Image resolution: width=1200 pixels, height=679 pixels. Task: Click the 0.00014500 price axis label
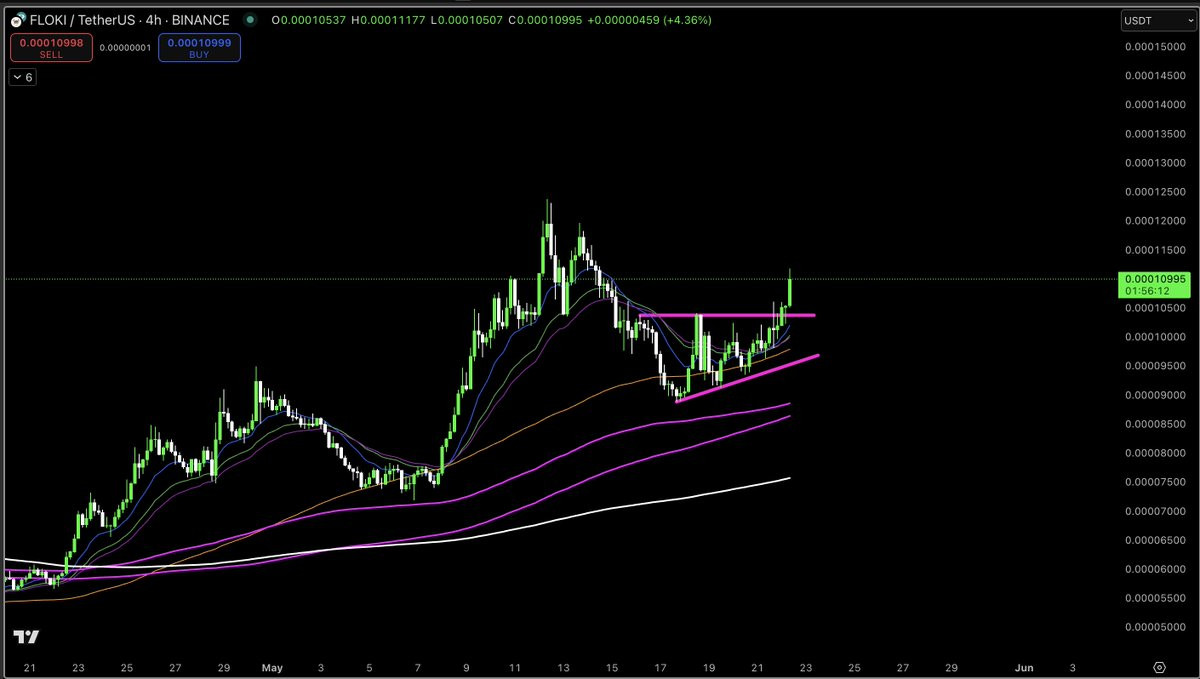tap(1155, 75)
